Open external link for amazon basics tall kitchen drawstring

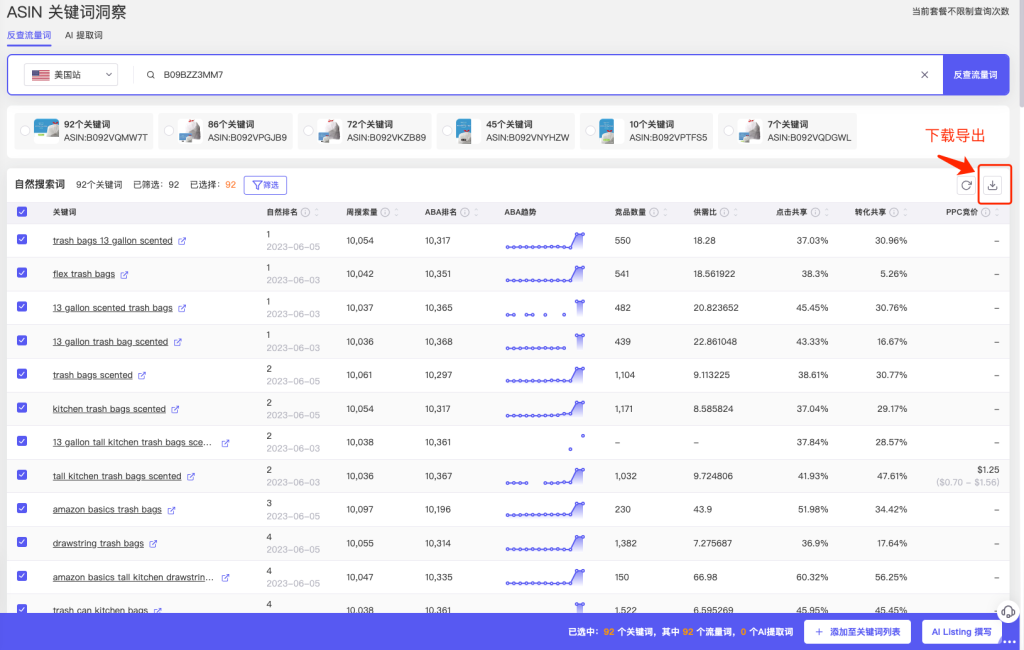225,578
